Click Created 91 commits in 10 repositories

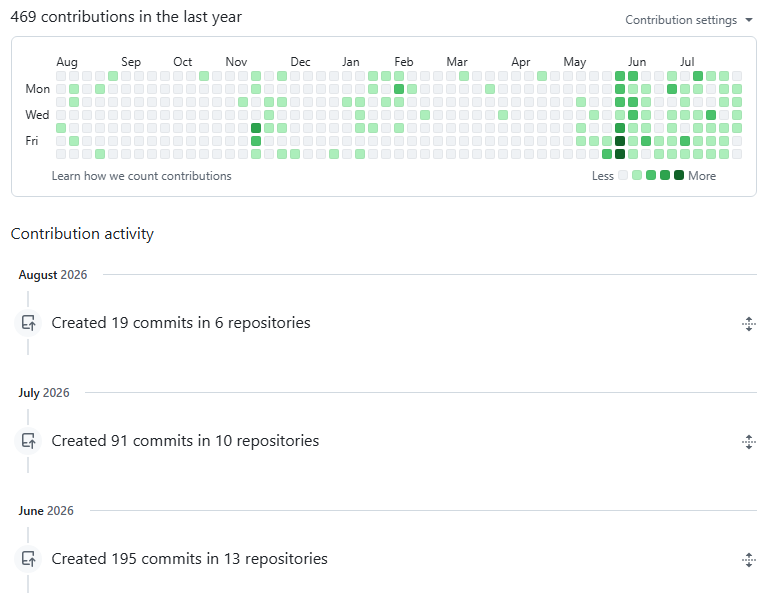[185, 441]
